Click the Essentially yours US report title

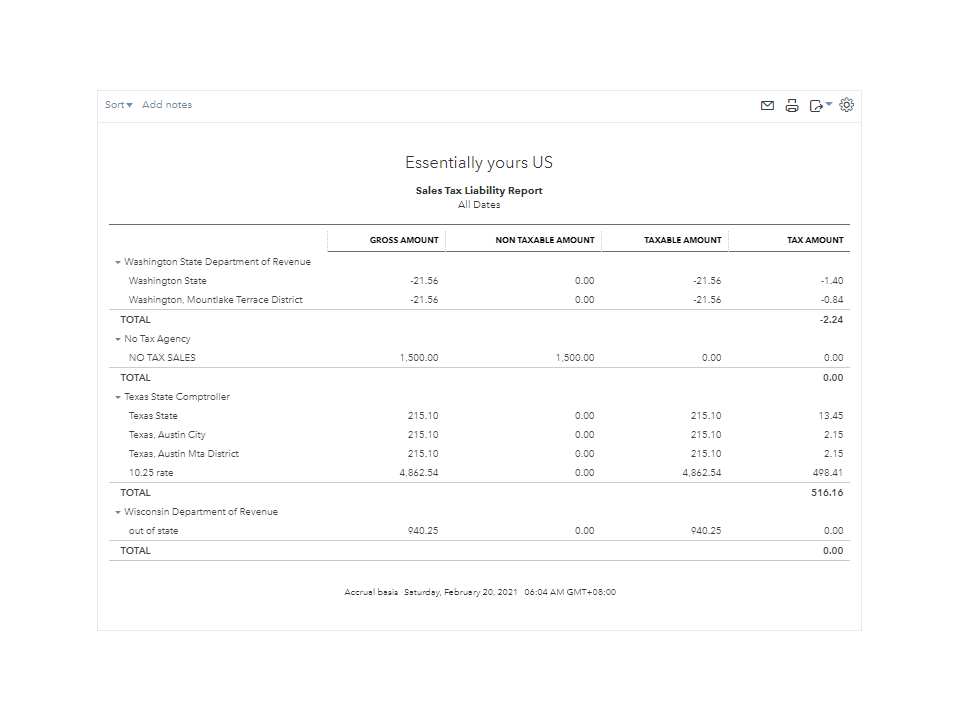(479, 163)
